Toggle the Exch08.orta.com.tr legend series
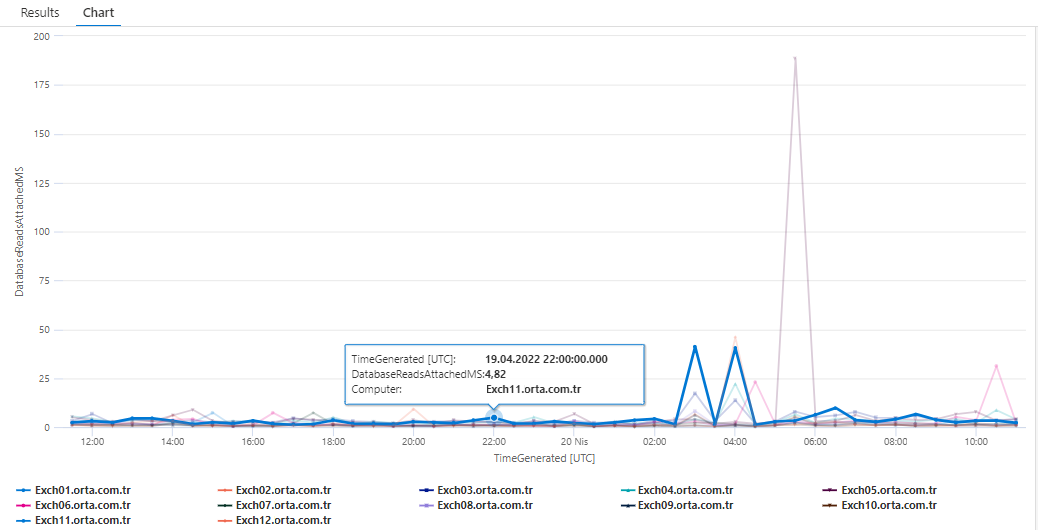The image size is (1038, 530). click(476, 506)
